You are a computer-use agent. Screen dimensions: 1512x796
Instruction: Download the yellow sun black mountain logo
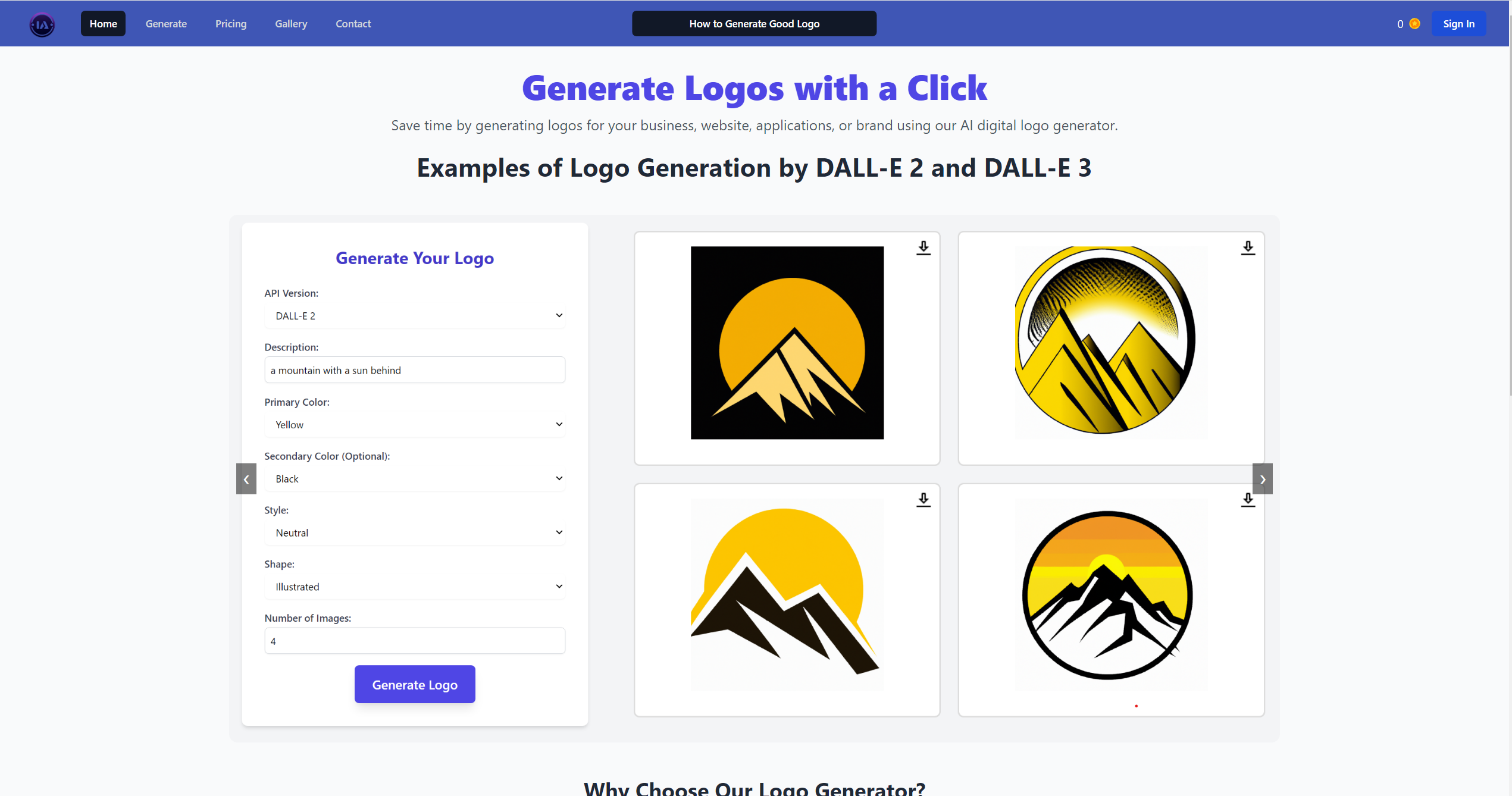tap(924, 500)
